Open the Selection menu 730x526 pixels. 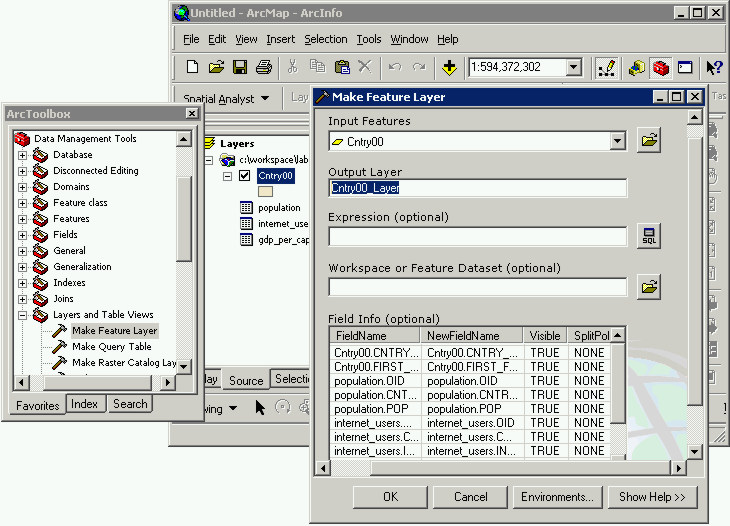pyautogui.click(x=326, y=39)
